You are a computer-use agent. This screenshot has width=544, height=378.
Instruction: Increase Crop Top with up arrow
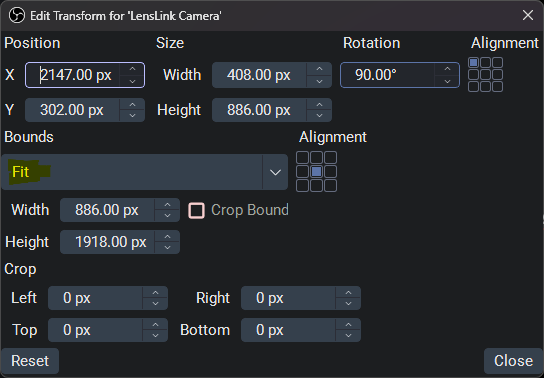[x=155, y=324]
